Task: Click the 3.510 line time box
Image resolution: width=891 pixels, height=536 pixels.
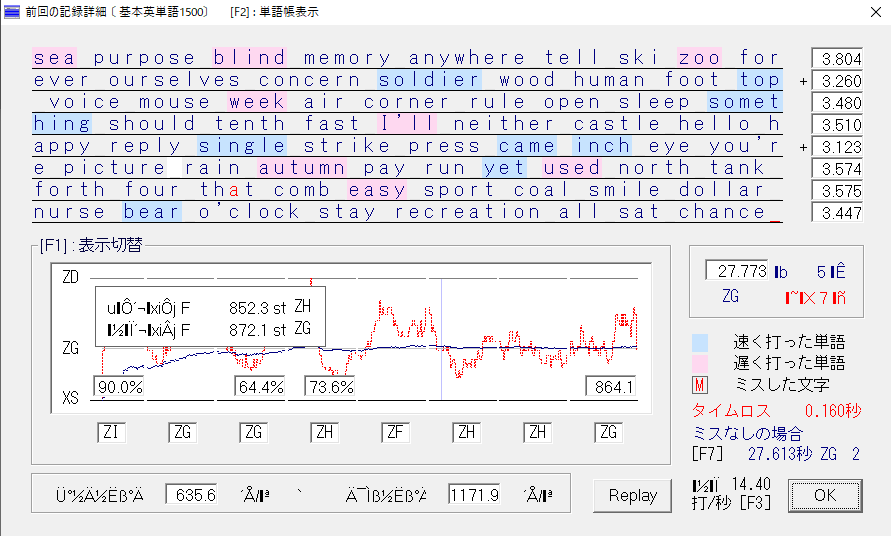Action: click(x=837, y=125)
